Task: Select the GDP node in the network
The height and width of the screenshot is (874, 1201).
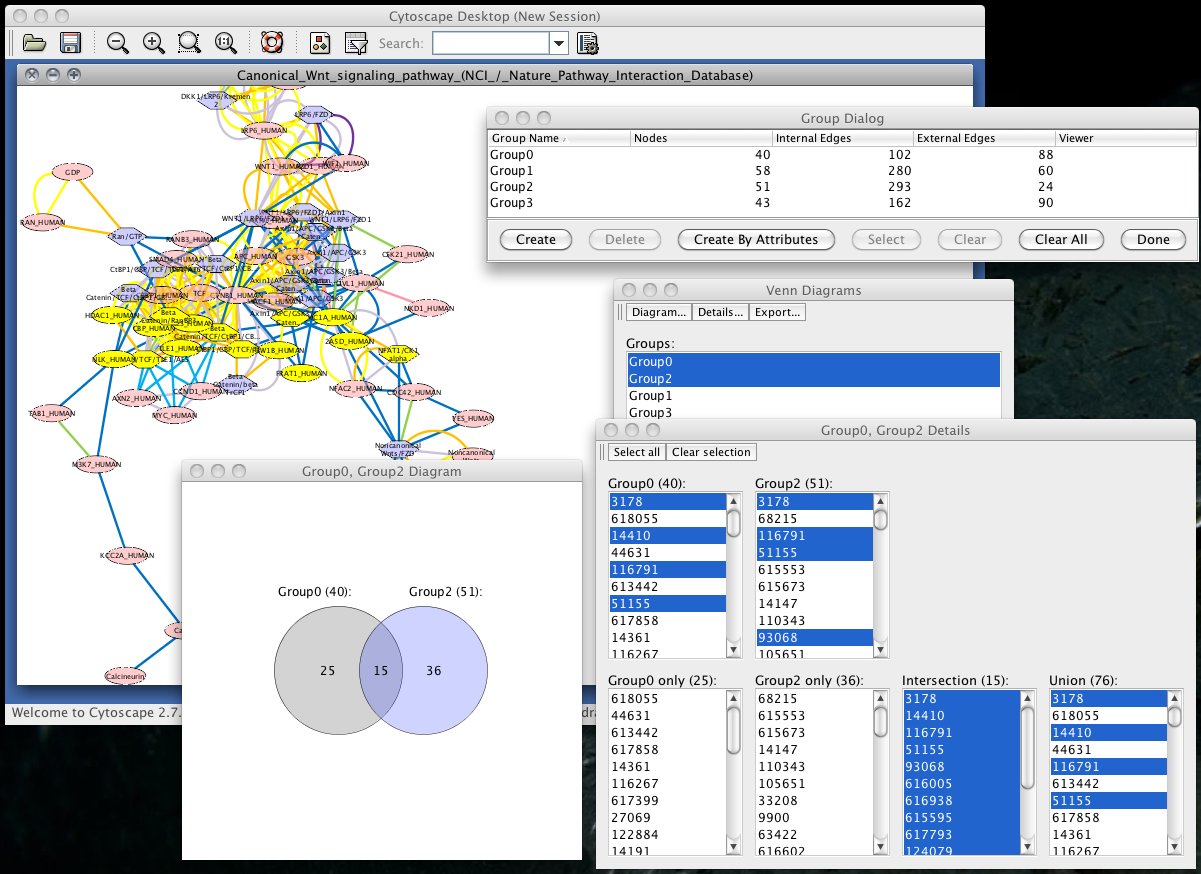Action: pyautogui.click(x=72, y=172)
